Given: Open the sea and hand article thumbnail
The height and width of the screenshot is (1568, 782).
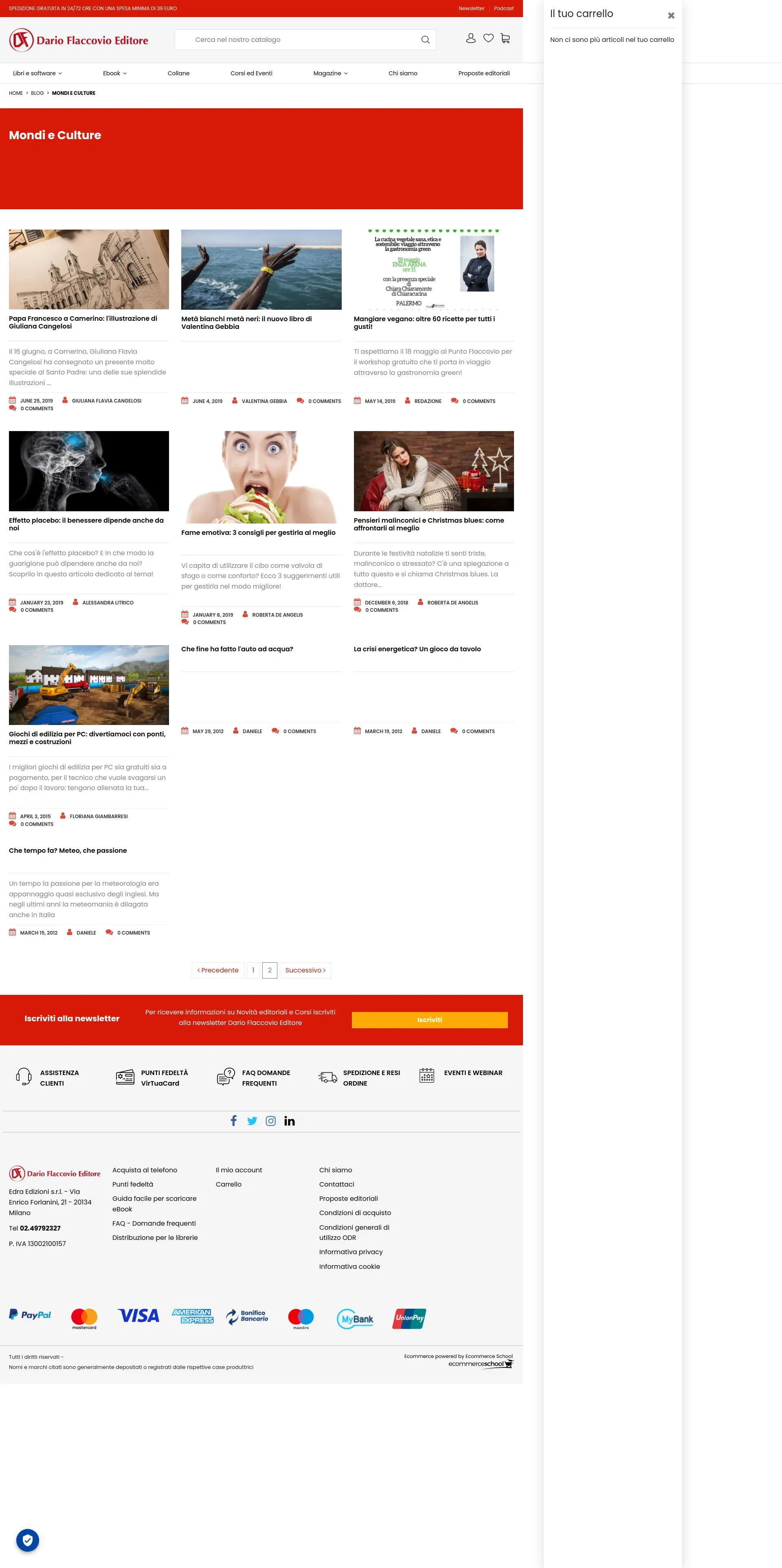Looking at the screenshot, I should 261,269.
